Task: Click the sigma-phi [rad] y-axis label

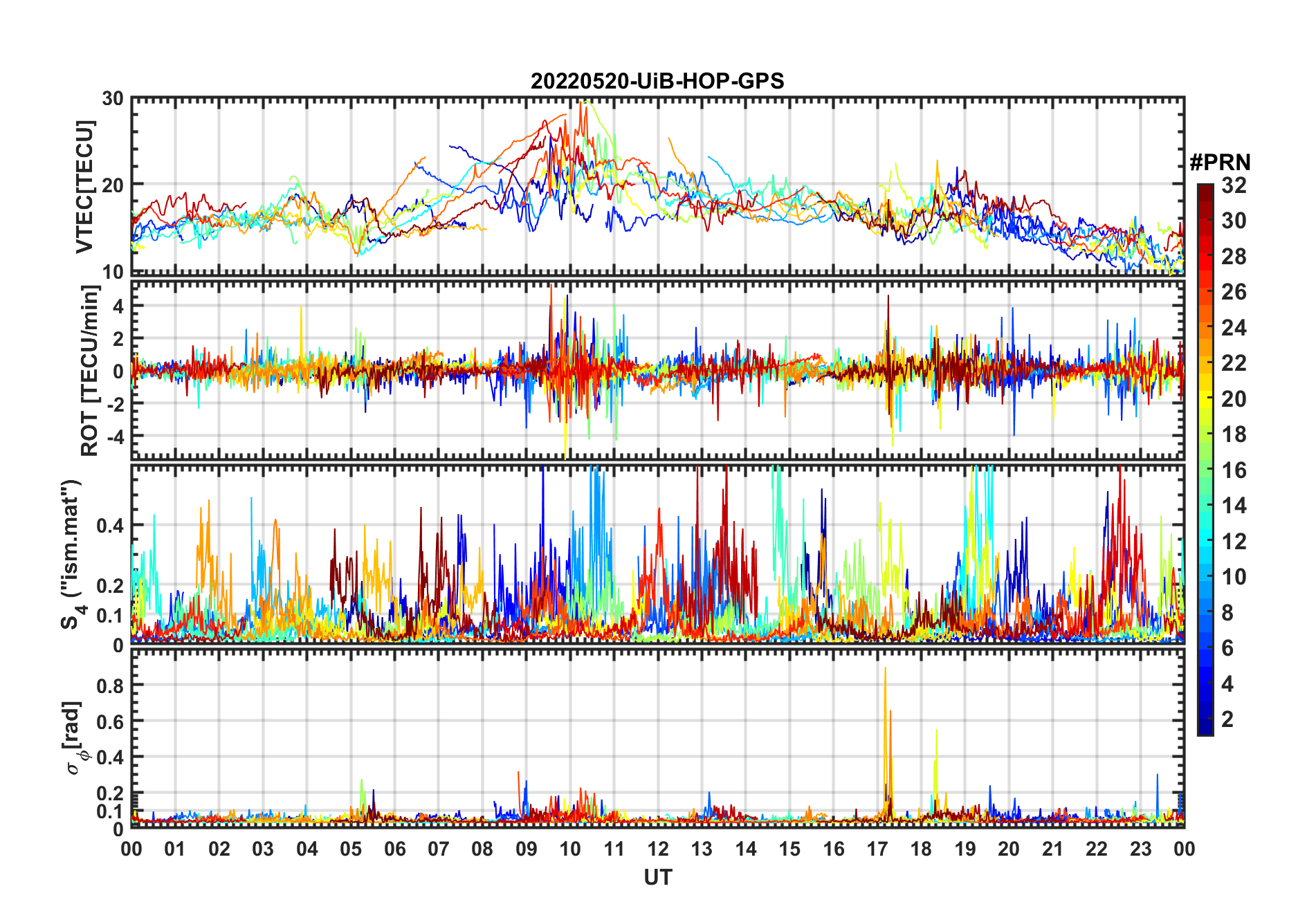Action: (74, 738)
